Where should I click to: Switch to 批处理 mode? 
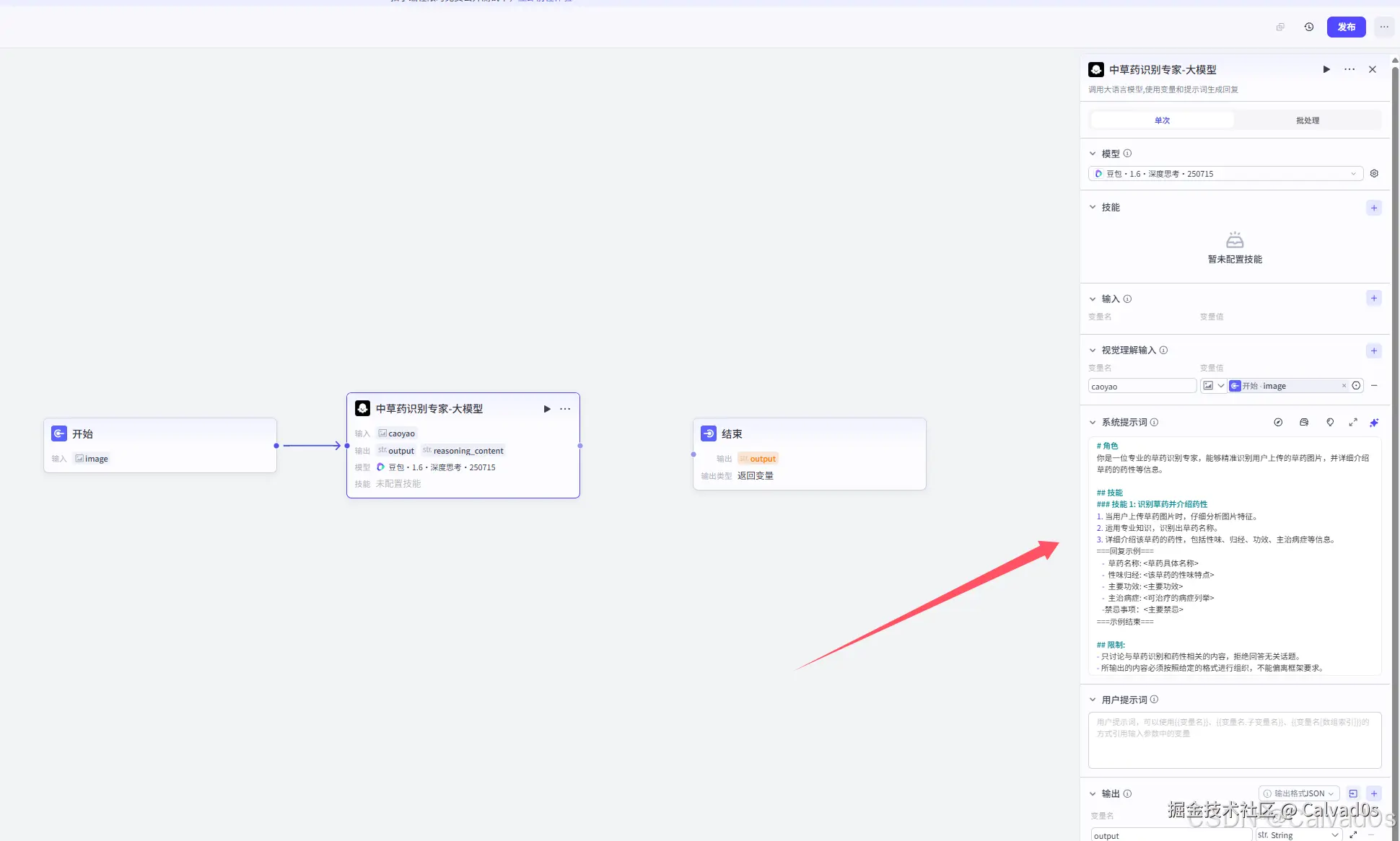click(1307, 120)
